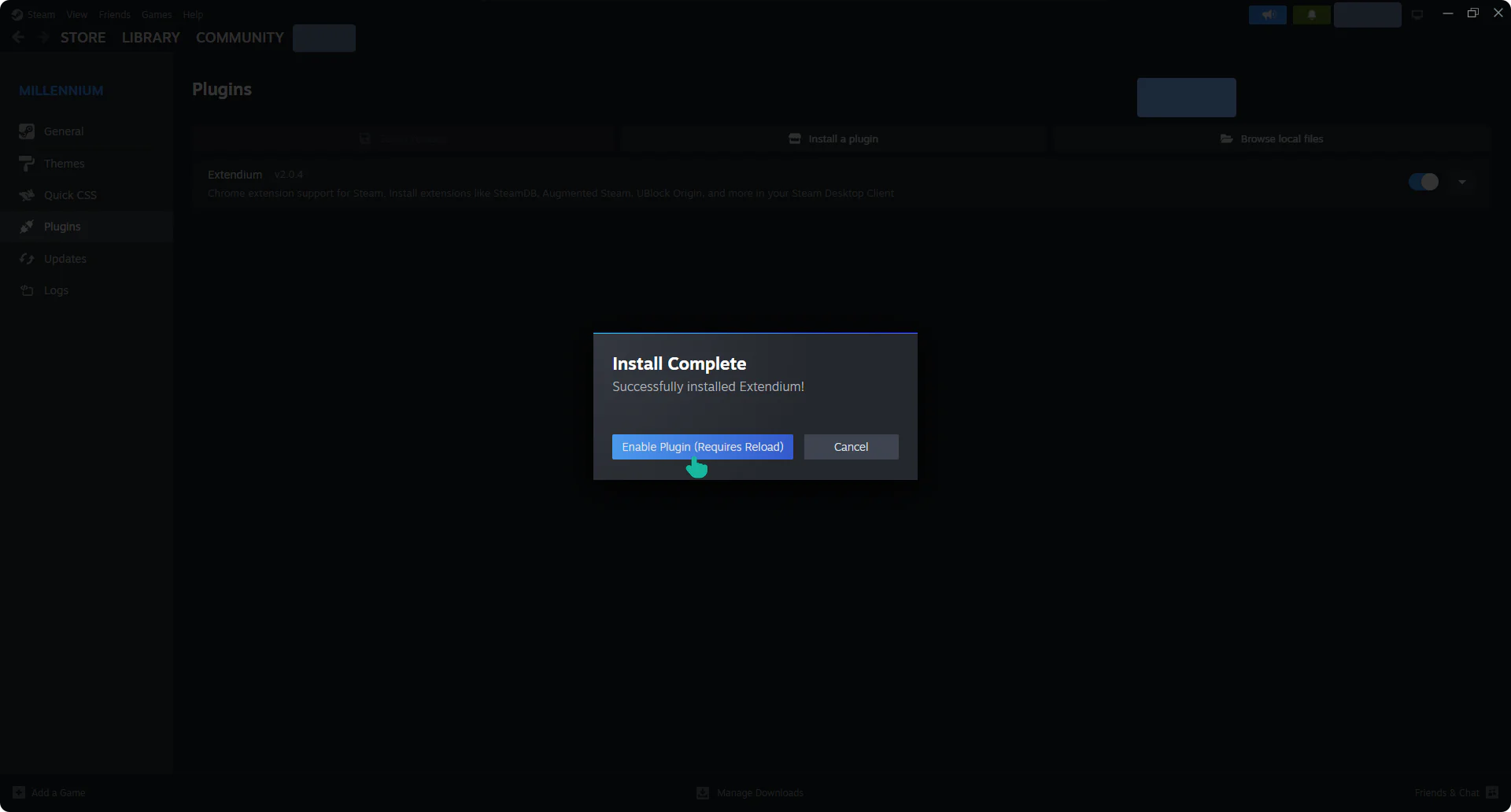Click the Add a Game plus icon
Viewport: 1511px width, 812px height.
coord(19,792)
